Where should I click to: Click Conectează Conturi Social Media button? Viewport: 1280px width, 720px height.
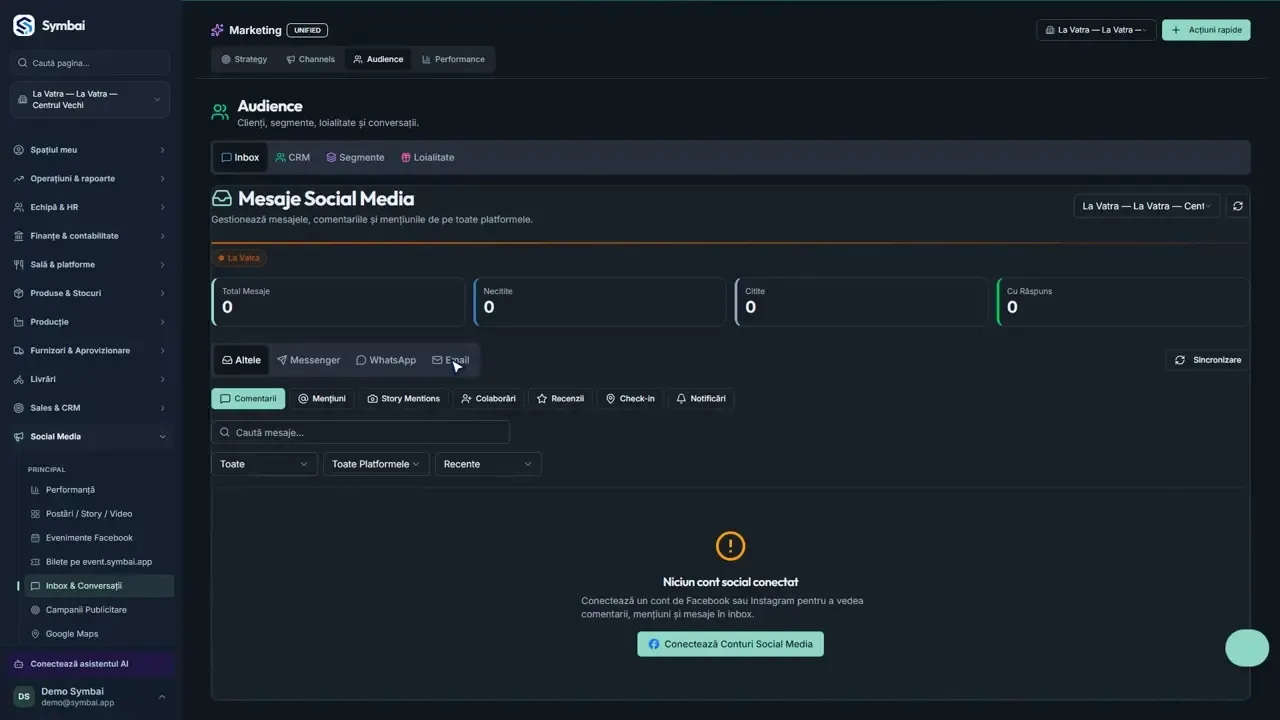click(x=730, y=644)
